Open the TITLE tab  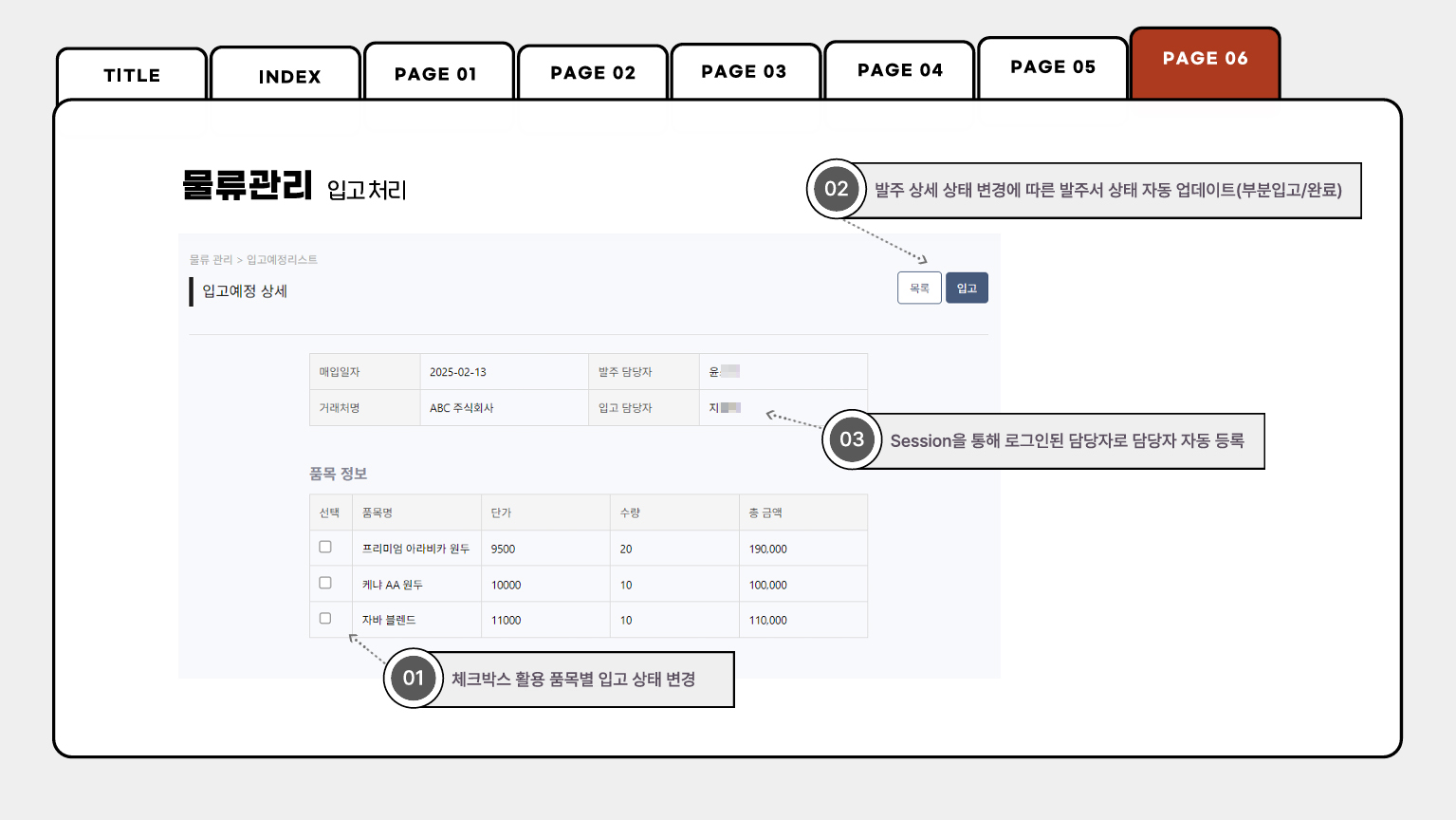pyautogui.click(x=132, y=76)
